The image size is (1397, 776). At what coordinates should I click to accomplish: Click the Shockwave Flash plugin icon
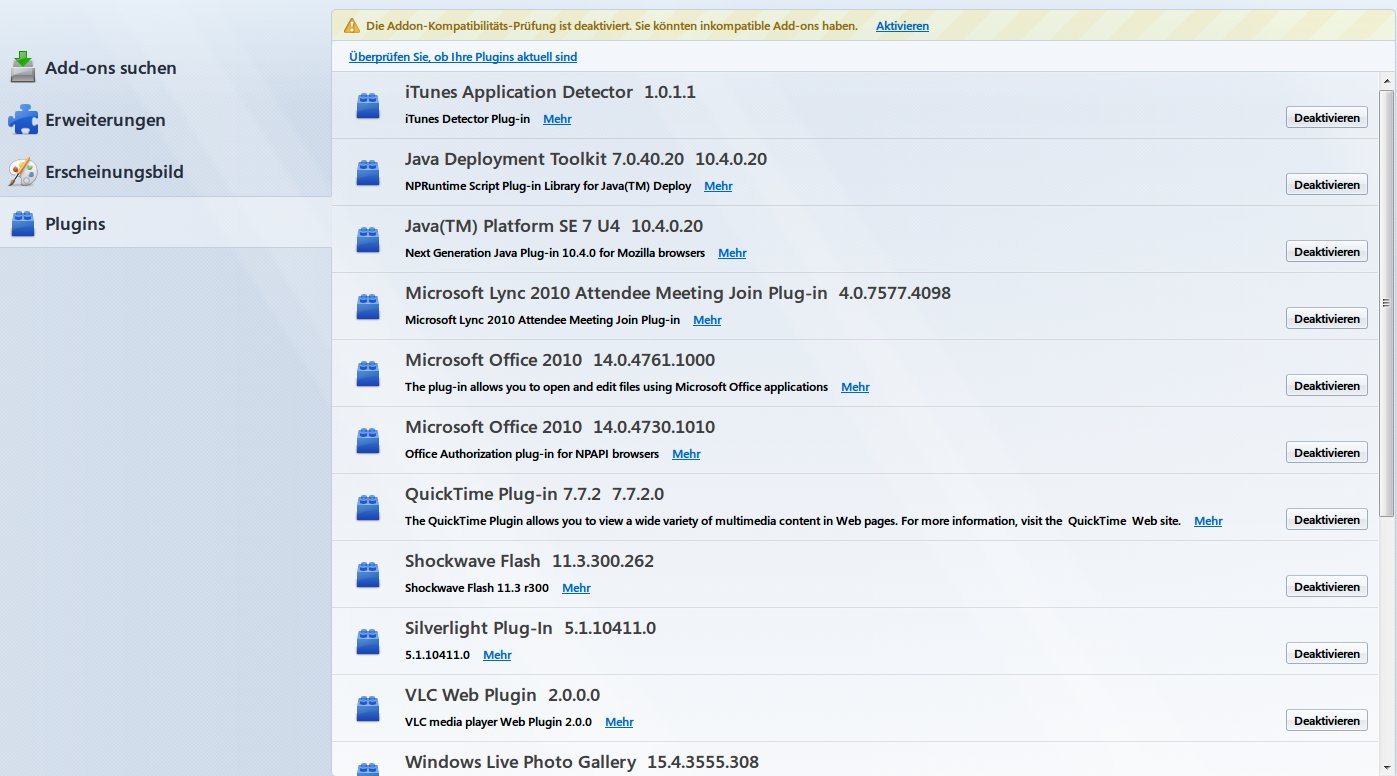click(368, 574)
